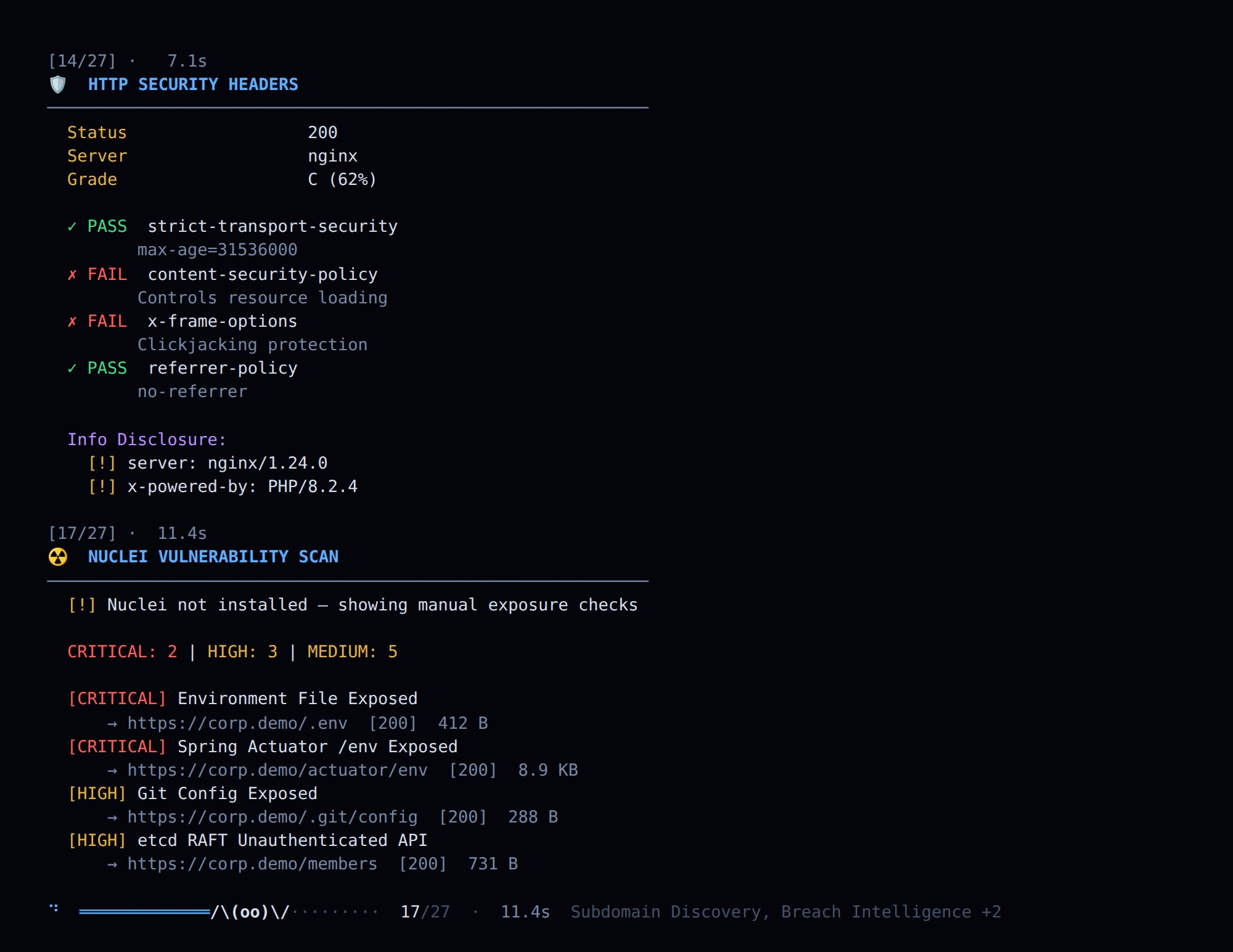Open the https://corp.demo/members link

pyautogui.click(x=252, y=864)
